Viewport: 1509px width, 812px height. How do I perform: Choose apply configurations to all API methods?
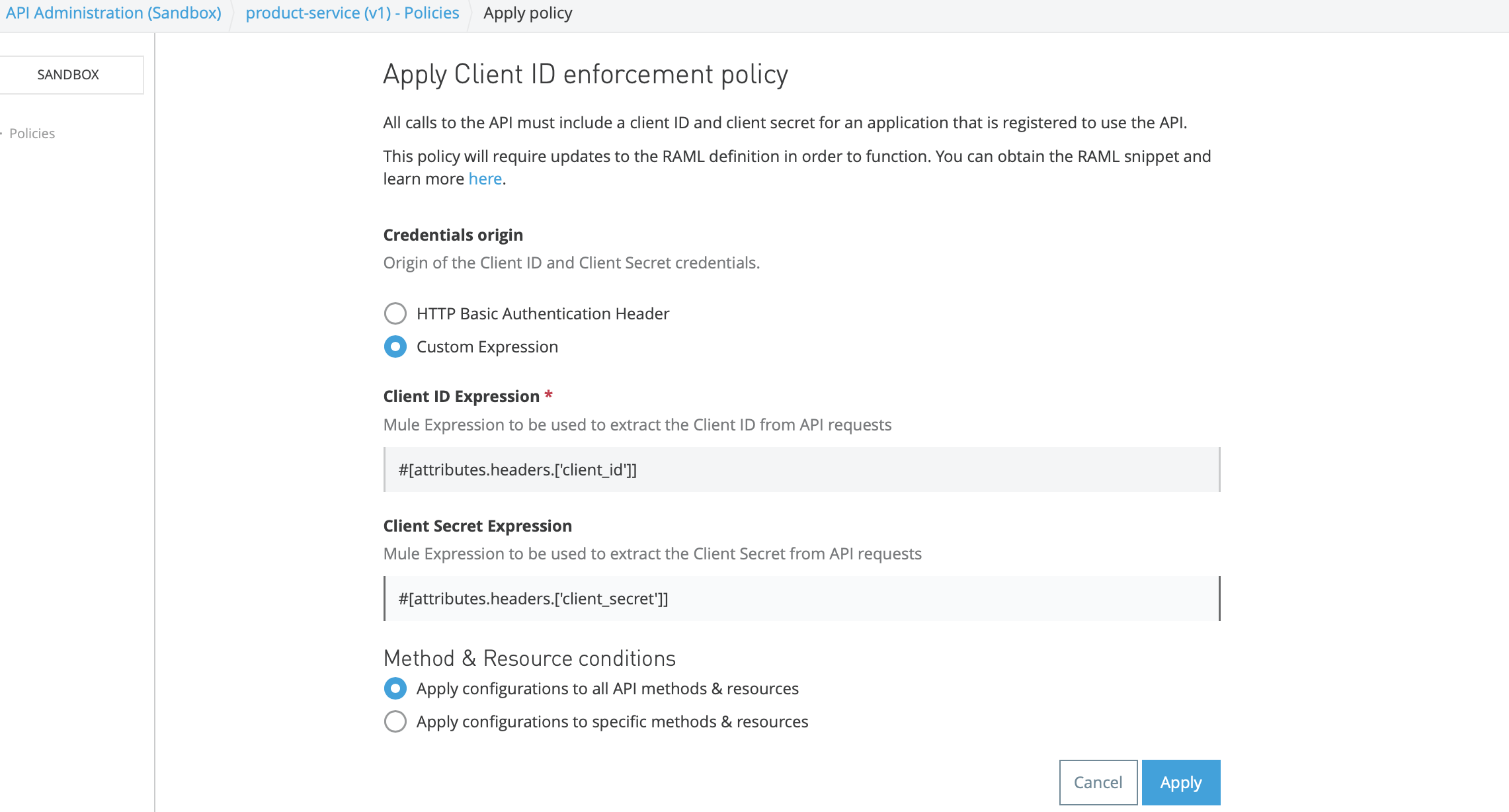[395, 688]
